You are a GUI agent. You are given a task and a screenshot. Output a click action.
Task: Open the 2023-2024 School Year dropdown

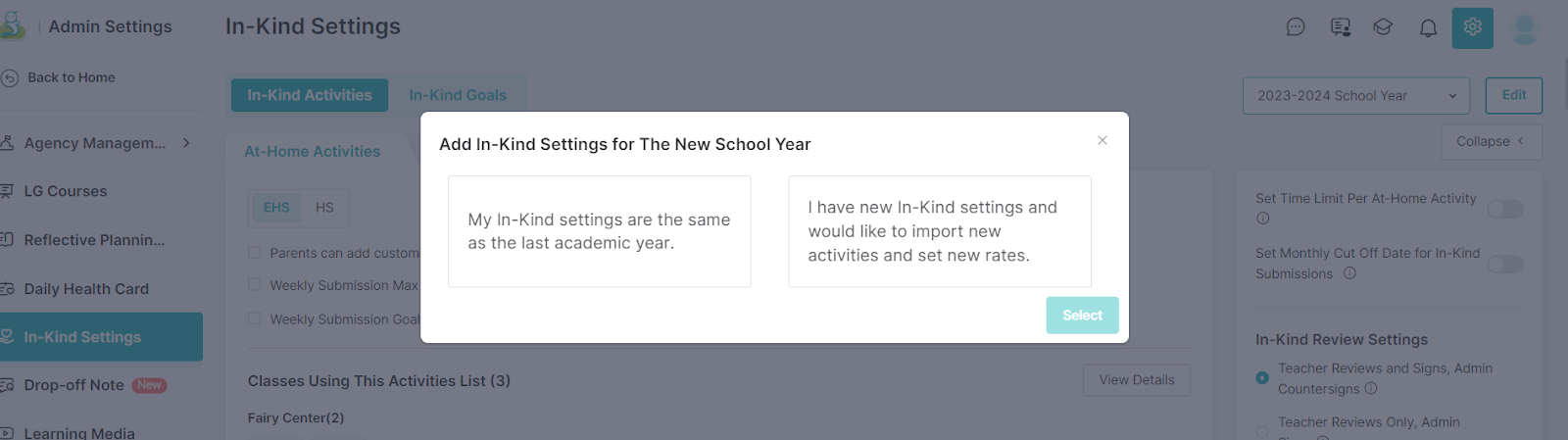1356,96
